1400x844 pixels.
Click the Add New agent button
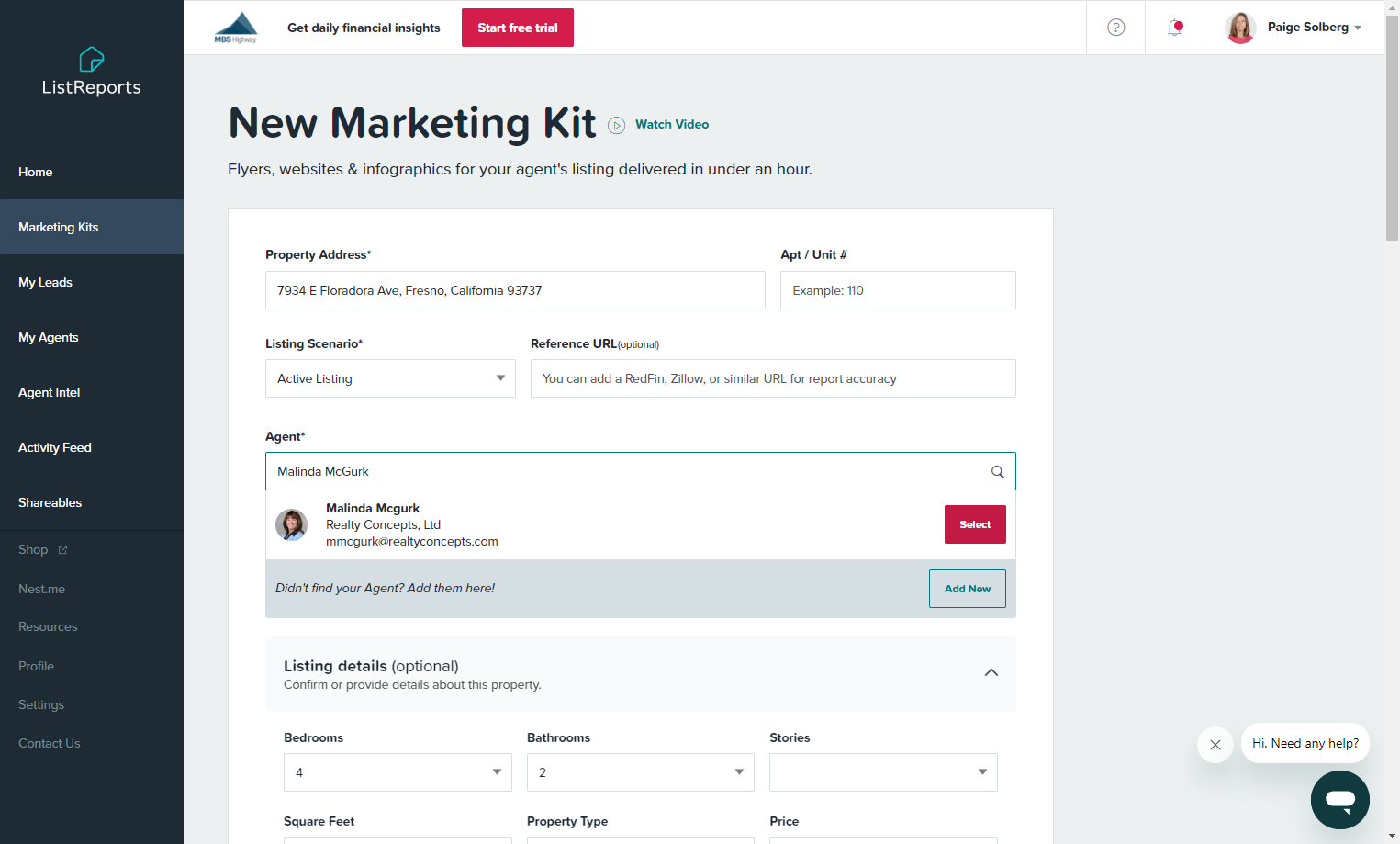[968, 589]
